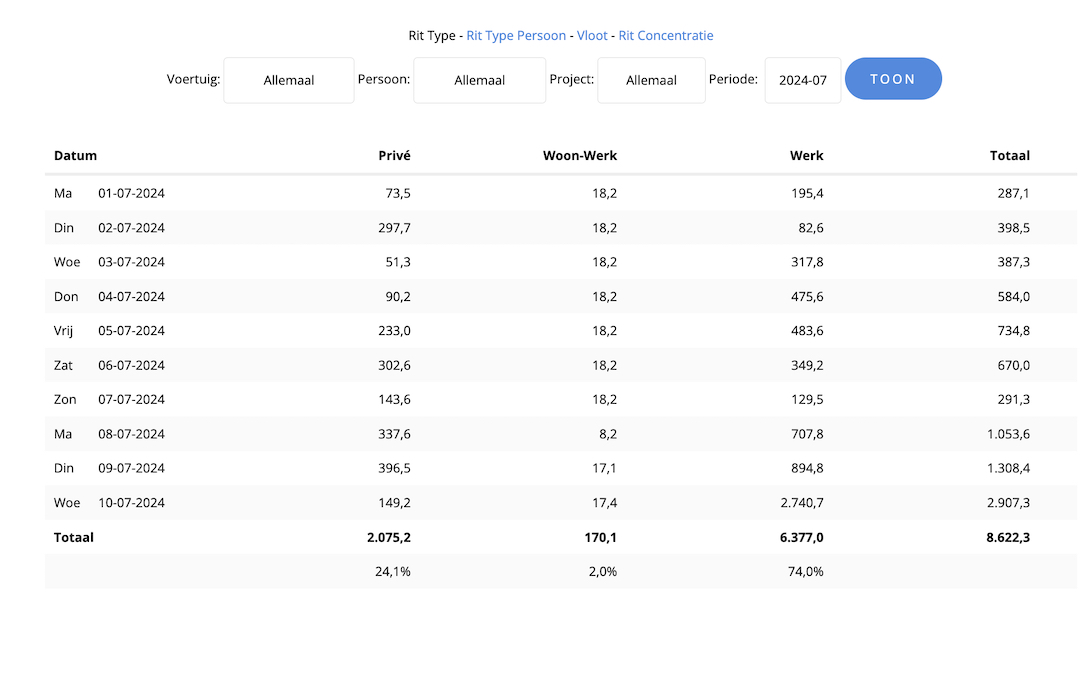
Task: Select the row for 10-07-2024
Action: (x=540, y=502)
